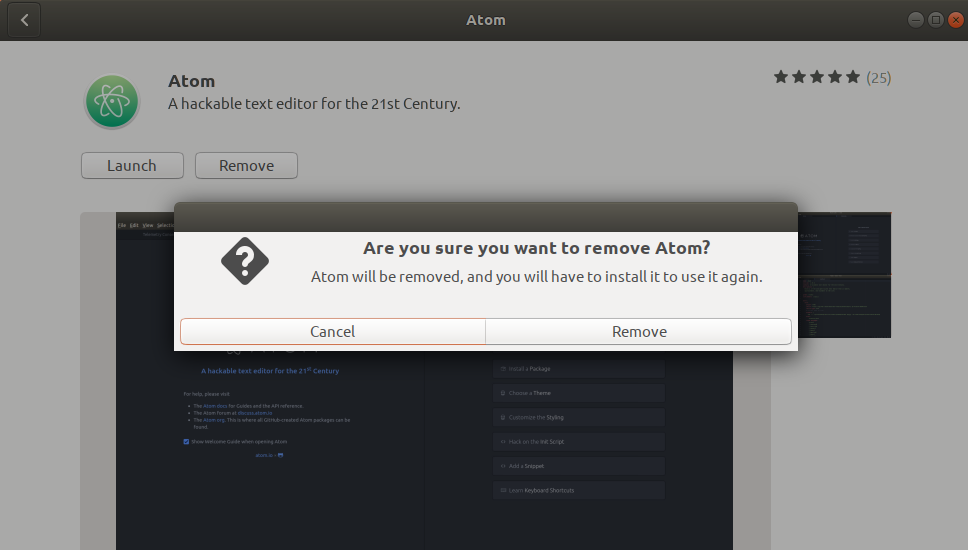Viewport: 968px width, 550px height.
Task: Maximize the Atom software window
Action: [x=935, y=20]
